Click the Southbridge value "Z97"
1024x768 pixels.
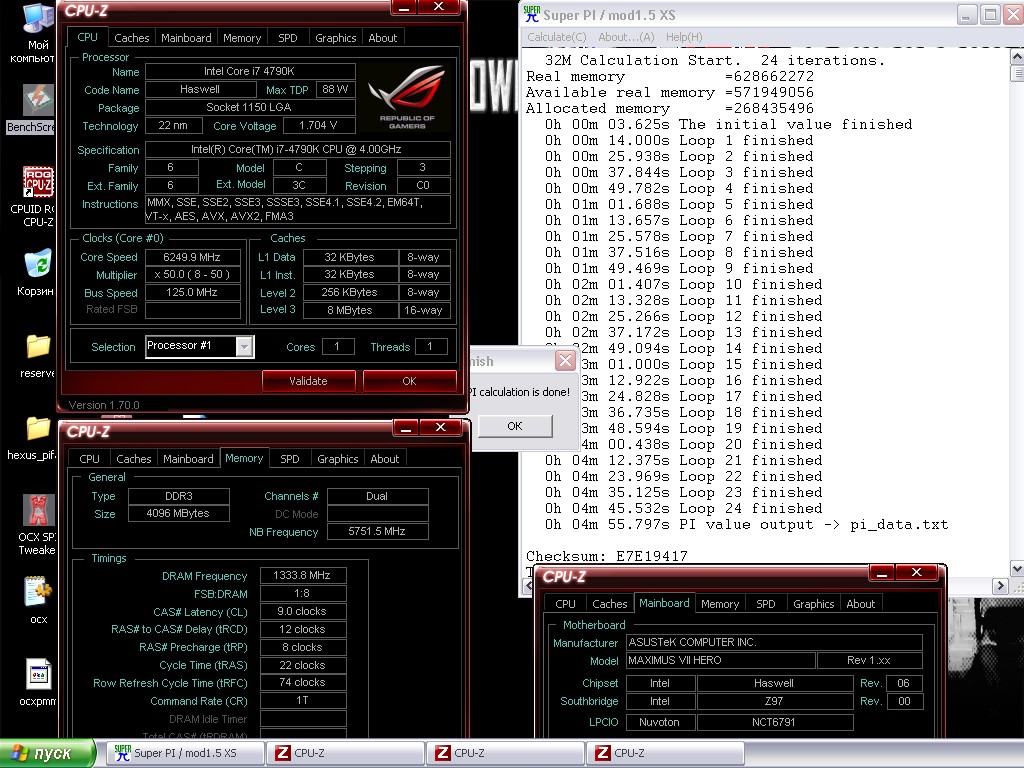775,701
